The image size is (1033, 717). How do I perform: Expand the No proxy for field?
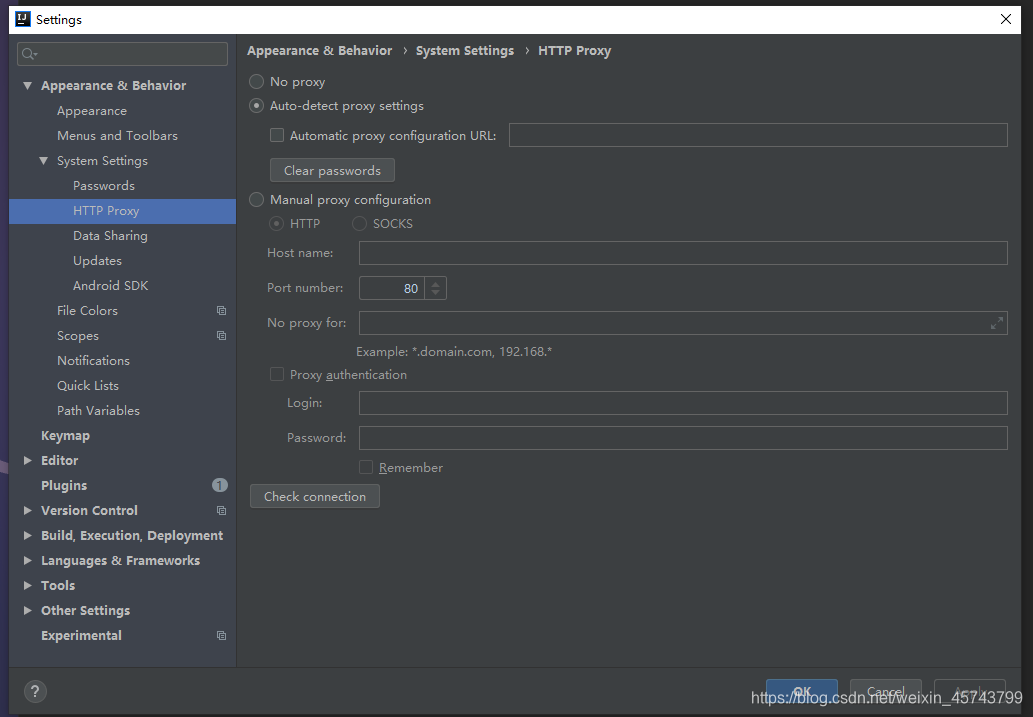[997, 324]
